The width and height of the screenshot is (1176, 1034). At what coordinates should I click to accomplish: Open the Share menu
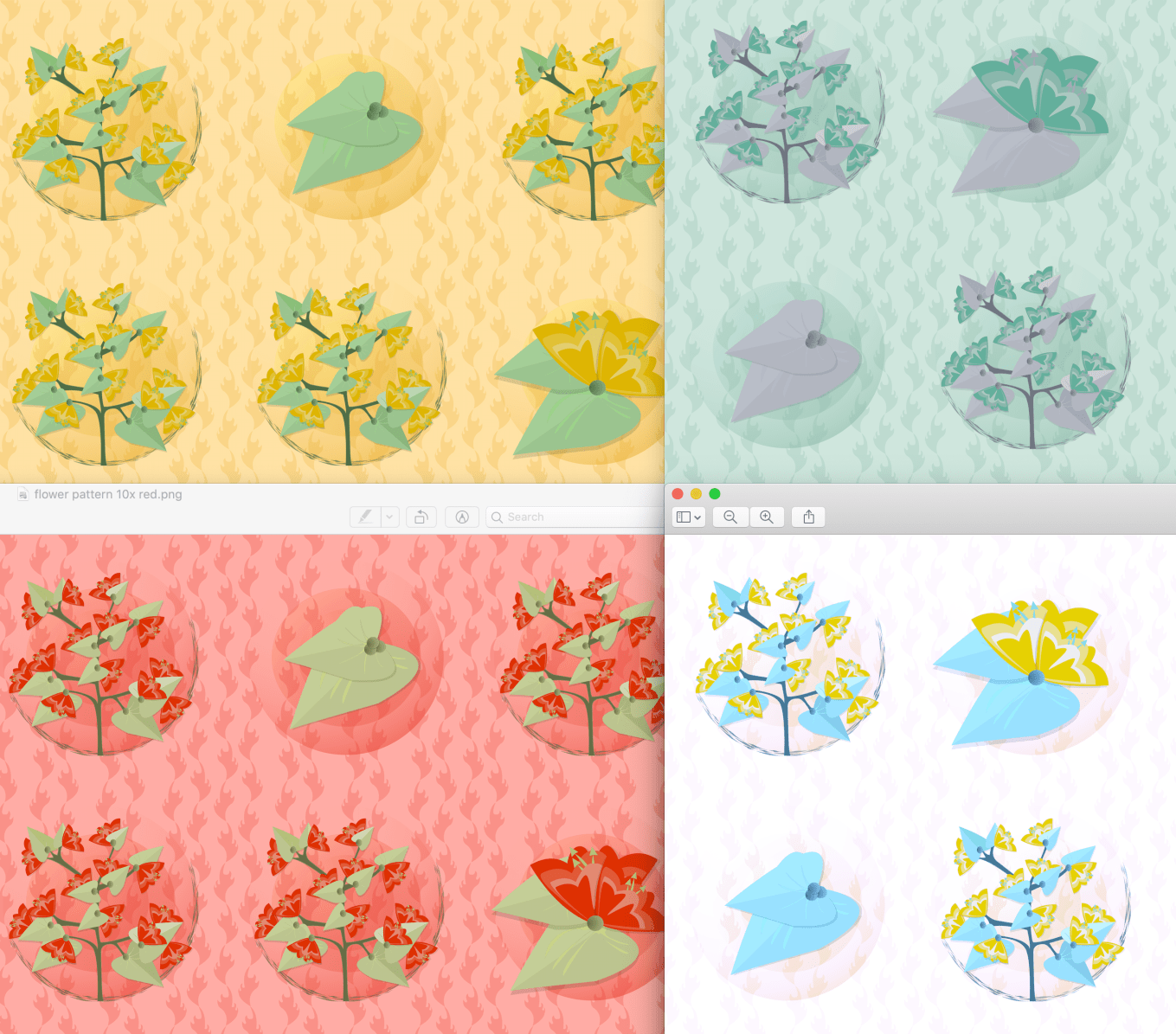point(809,517)
